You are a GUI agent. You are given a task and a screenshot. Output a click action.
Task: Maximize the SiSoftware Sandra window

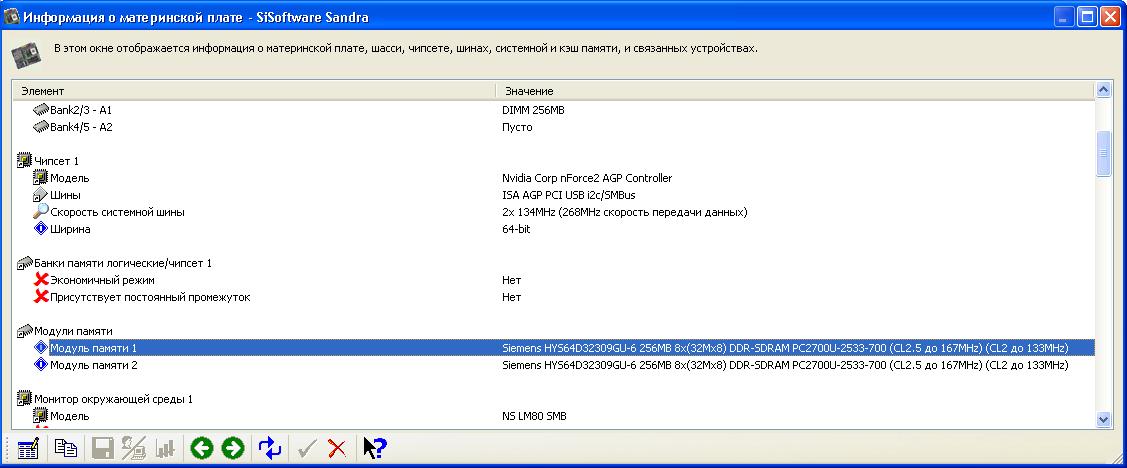(1087, 17)
